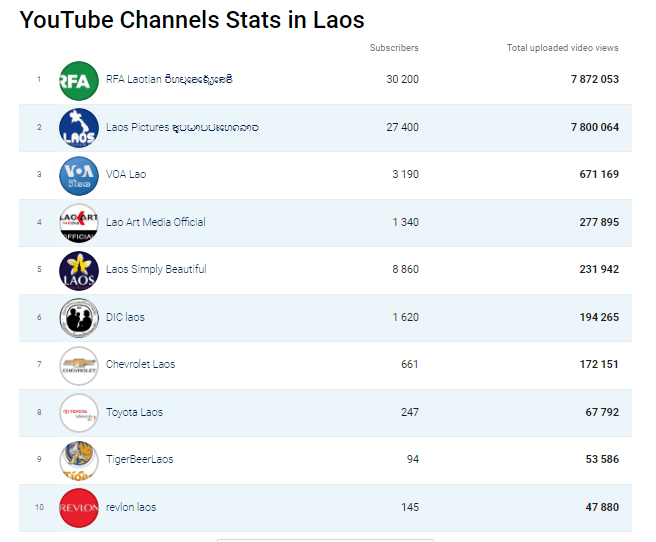
Task: Open the Chevrolet Laos channel link
Action: (140, 364)
